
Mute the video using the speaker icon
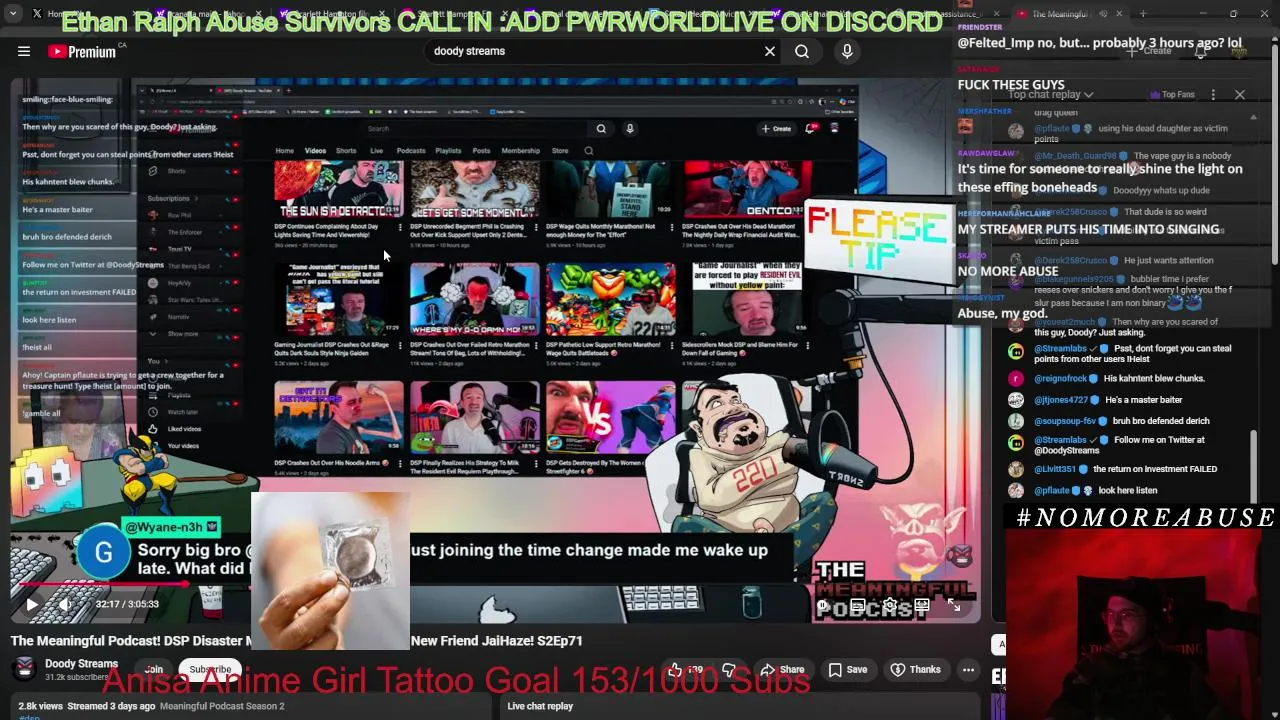(x=64, y=604)
